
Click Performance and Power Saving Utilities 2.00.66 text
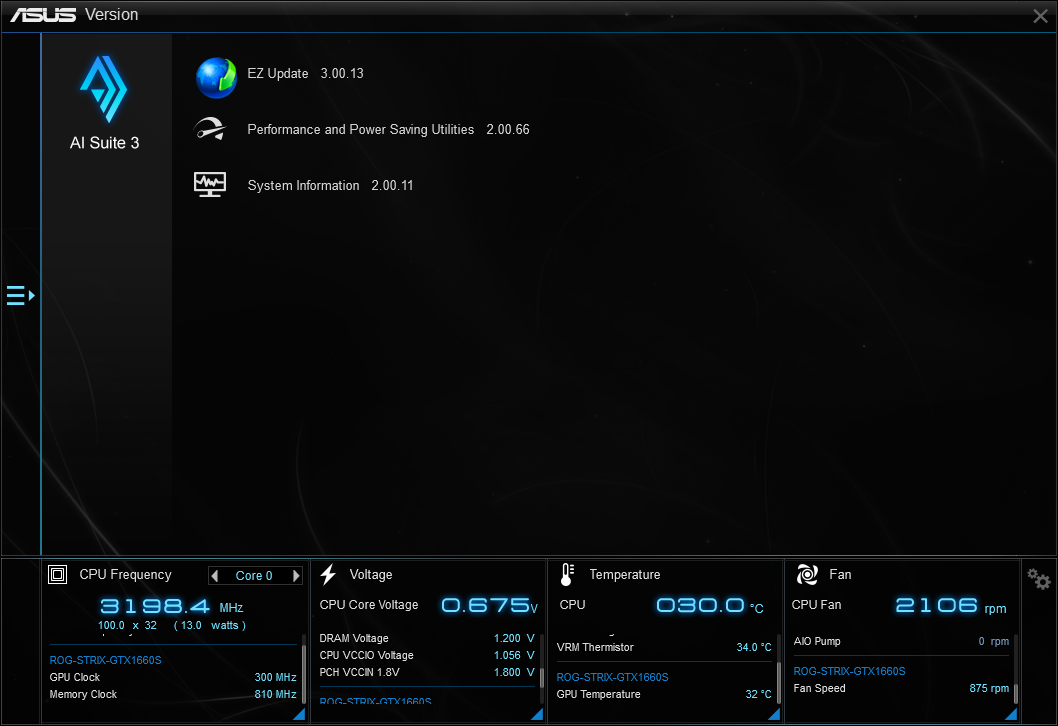[x=388, y=130]
